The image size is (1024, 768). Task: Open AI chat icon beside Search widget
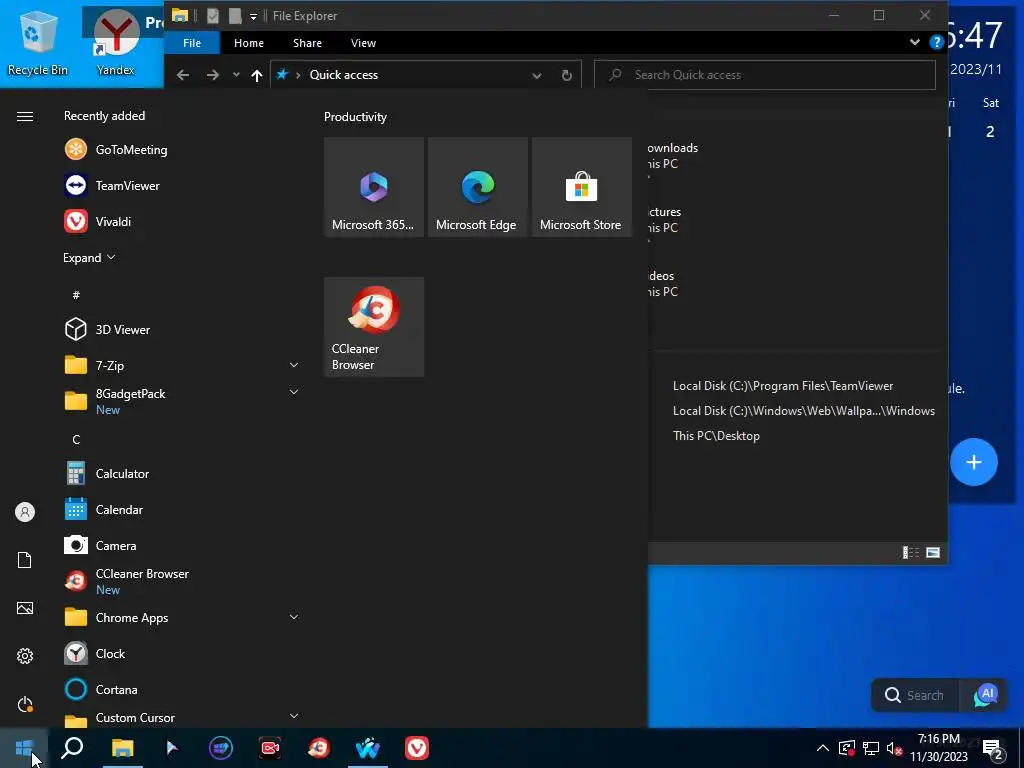point(985,696)
